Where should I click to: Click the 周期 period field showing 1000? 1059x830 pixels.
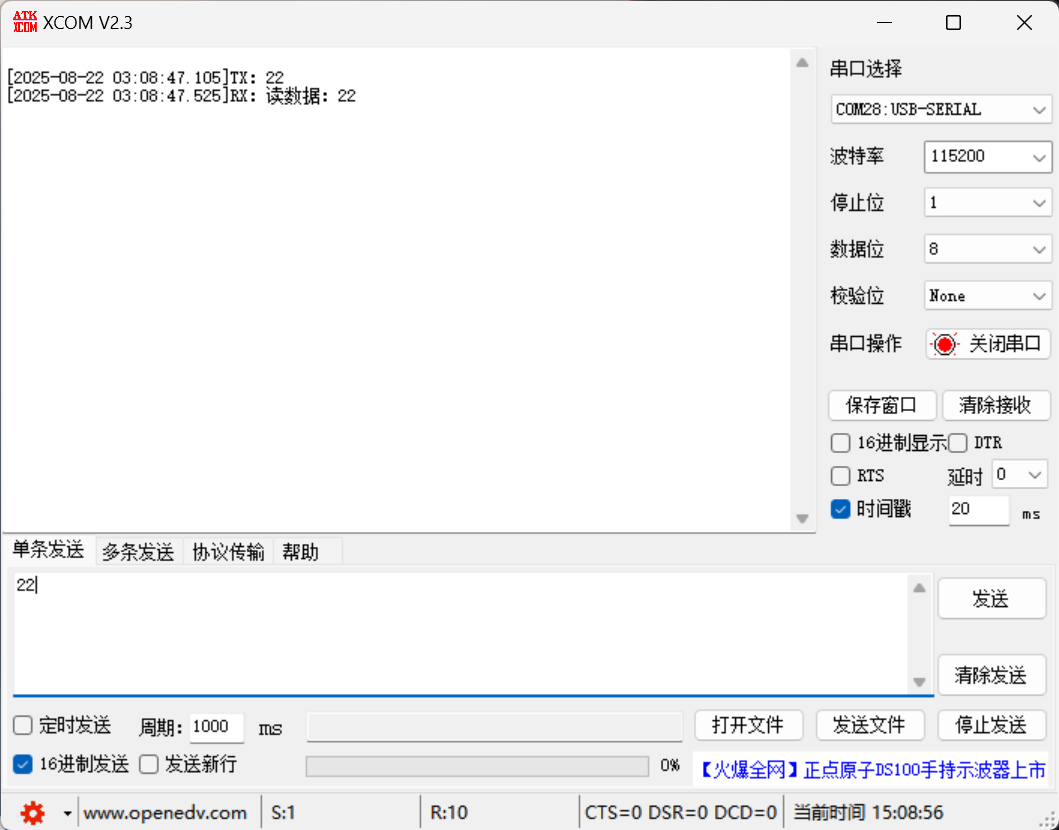click(x=216, y=727)
